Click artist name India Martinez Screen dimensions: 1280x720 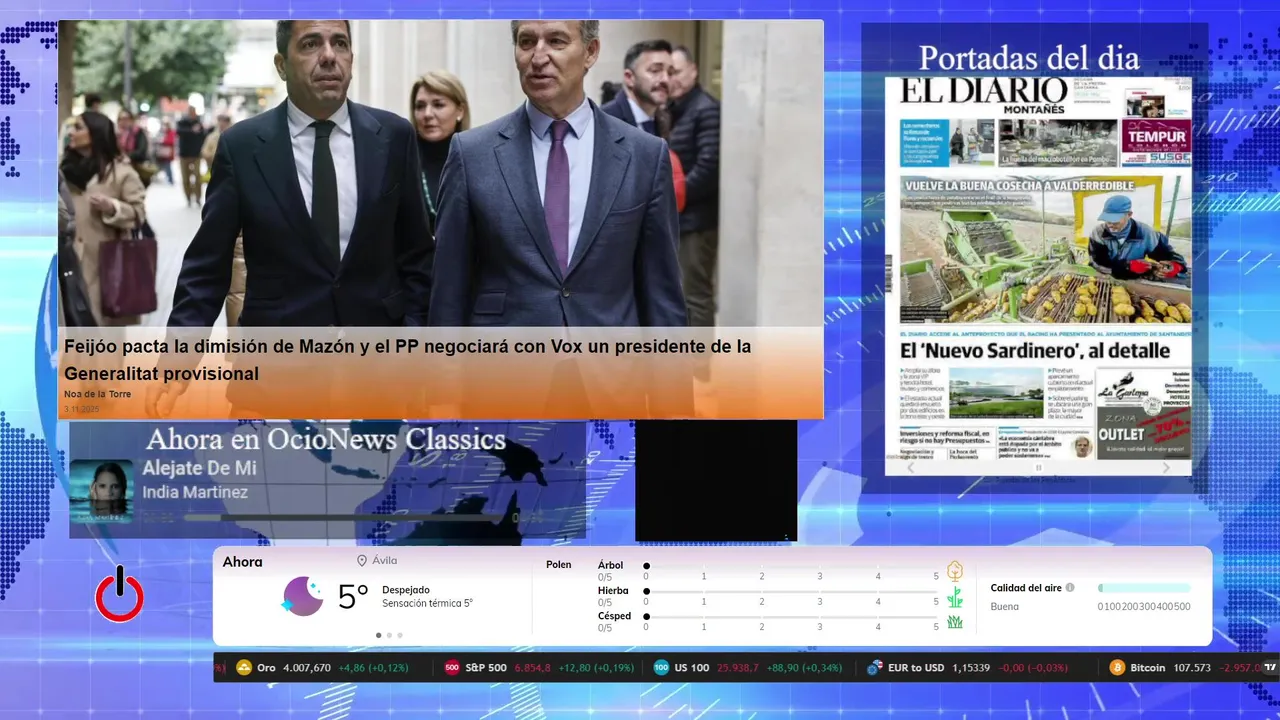coord(195,492)
